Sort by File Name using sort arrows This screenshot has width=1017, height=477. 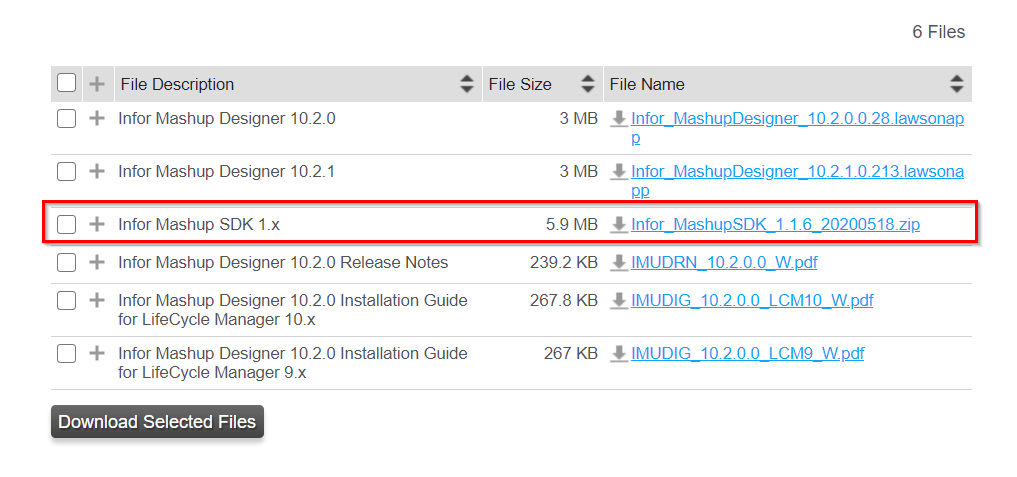pos(957,84)
